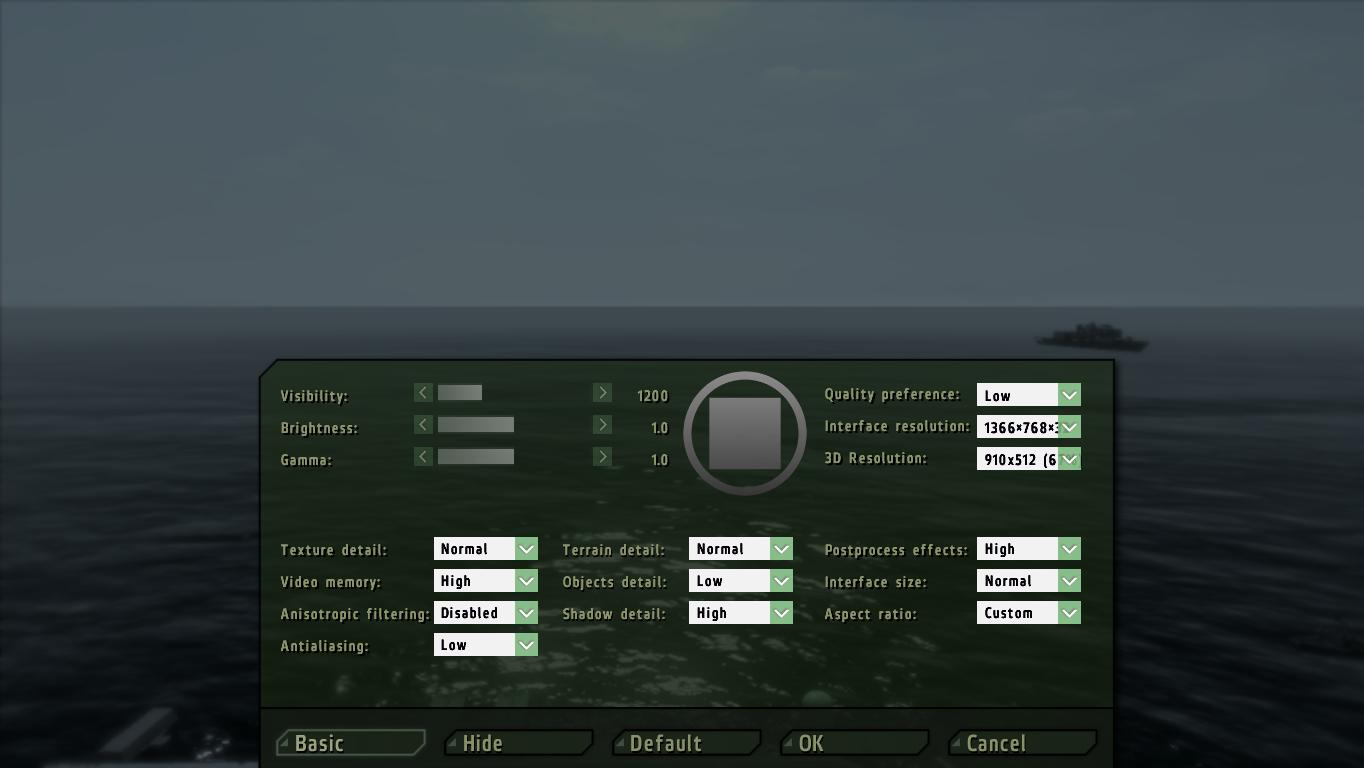1364x768 pixels.
Task: Open Aspect ratio dropdown
Action: click(1028, 613)
